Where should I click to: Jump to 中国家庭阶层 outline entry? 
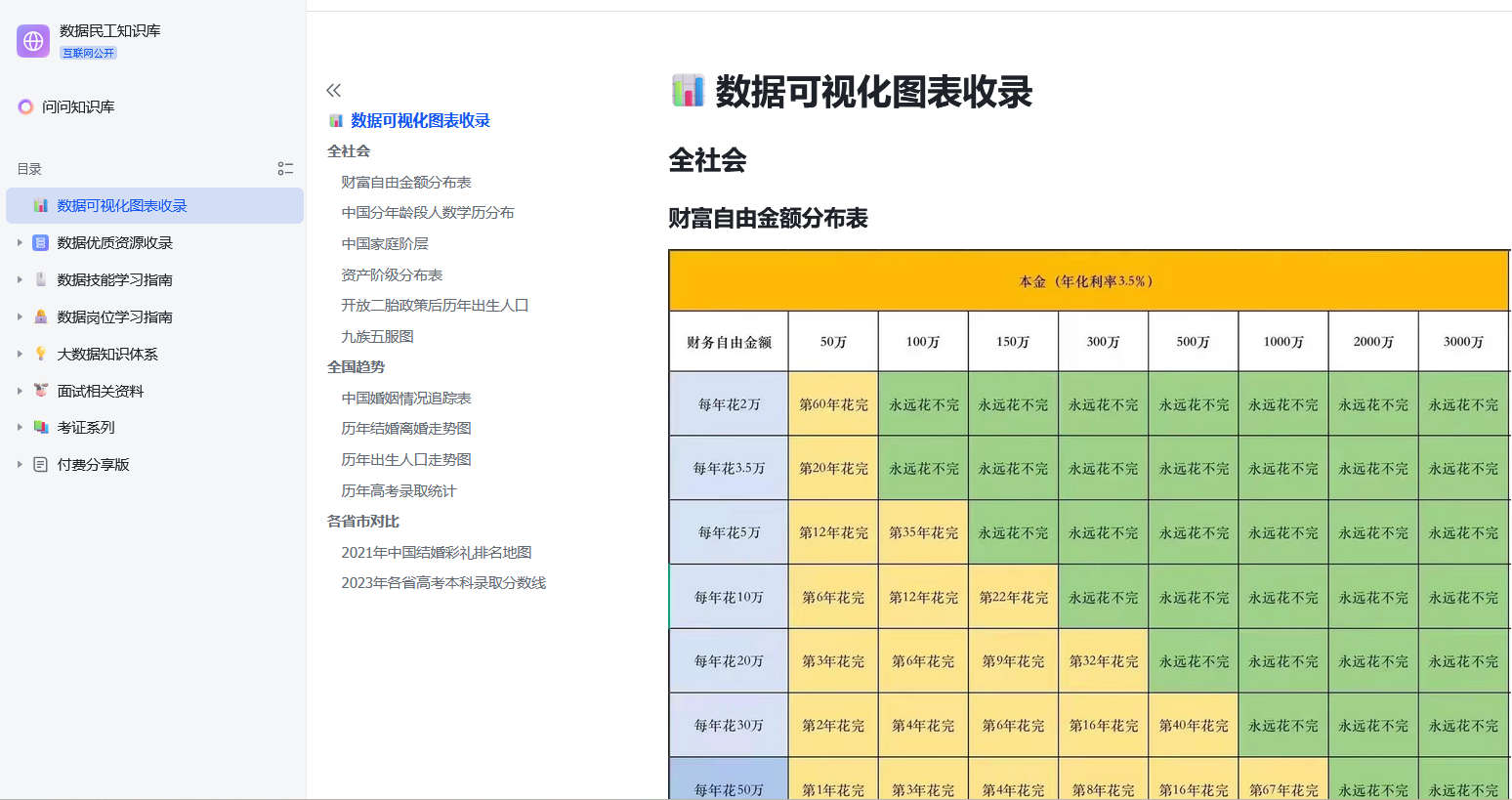[385, 243]
